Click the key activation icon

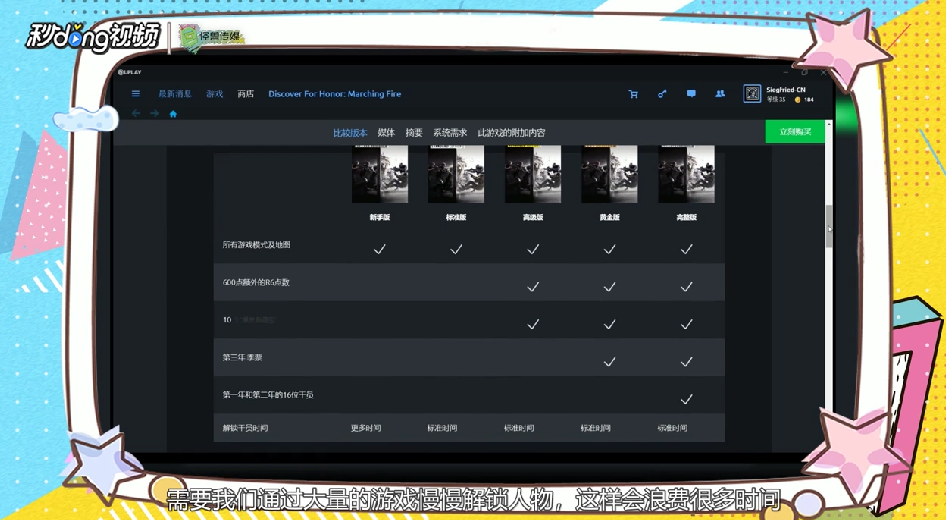tap(662, 94)
